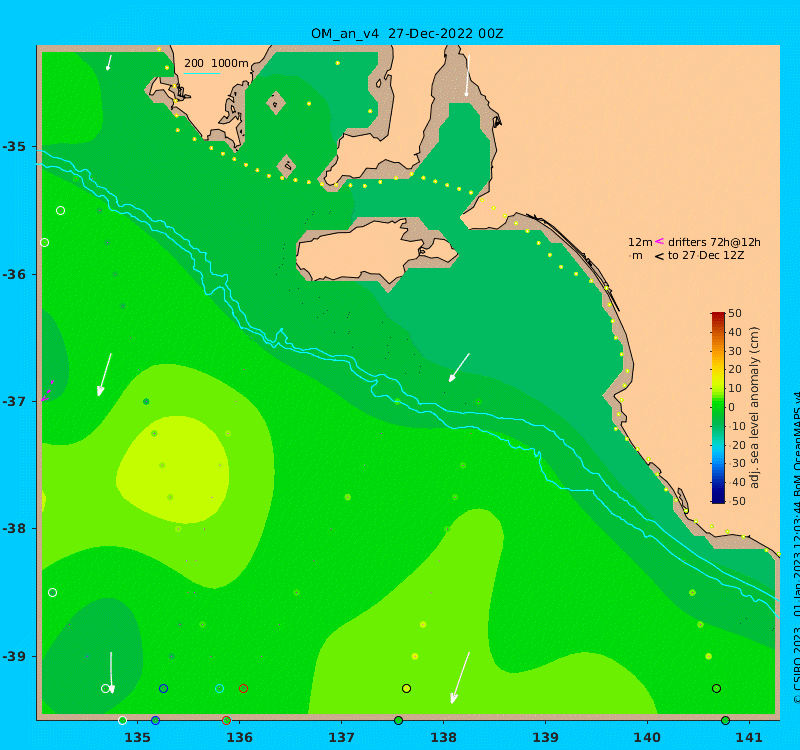
Task: Click longitude label 139
Action: pyautogui.click(x=546, y=737)
